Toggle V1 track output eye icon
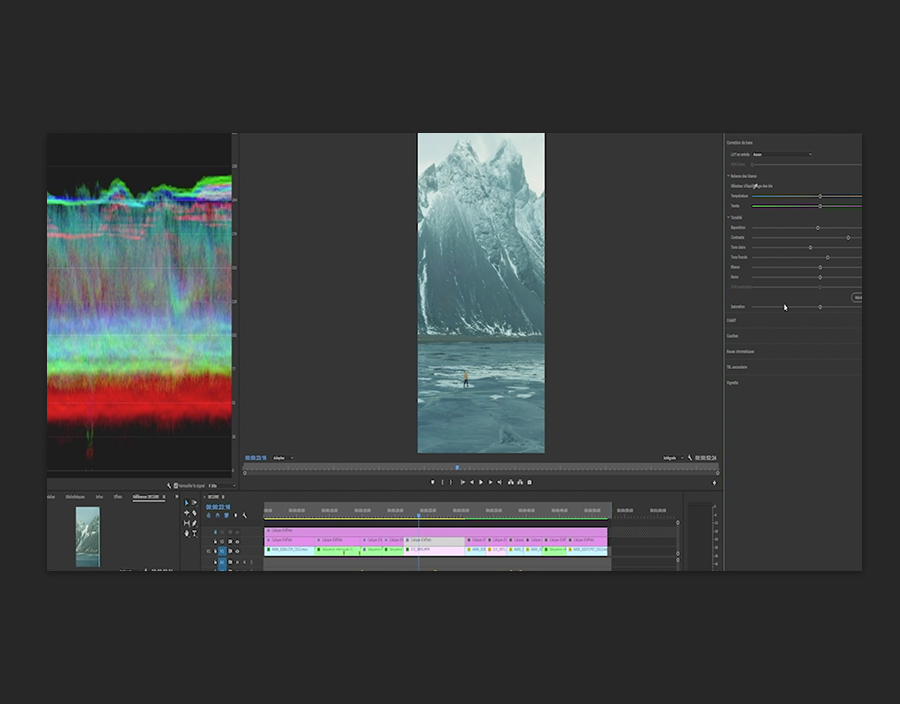 tap(238, 551)
